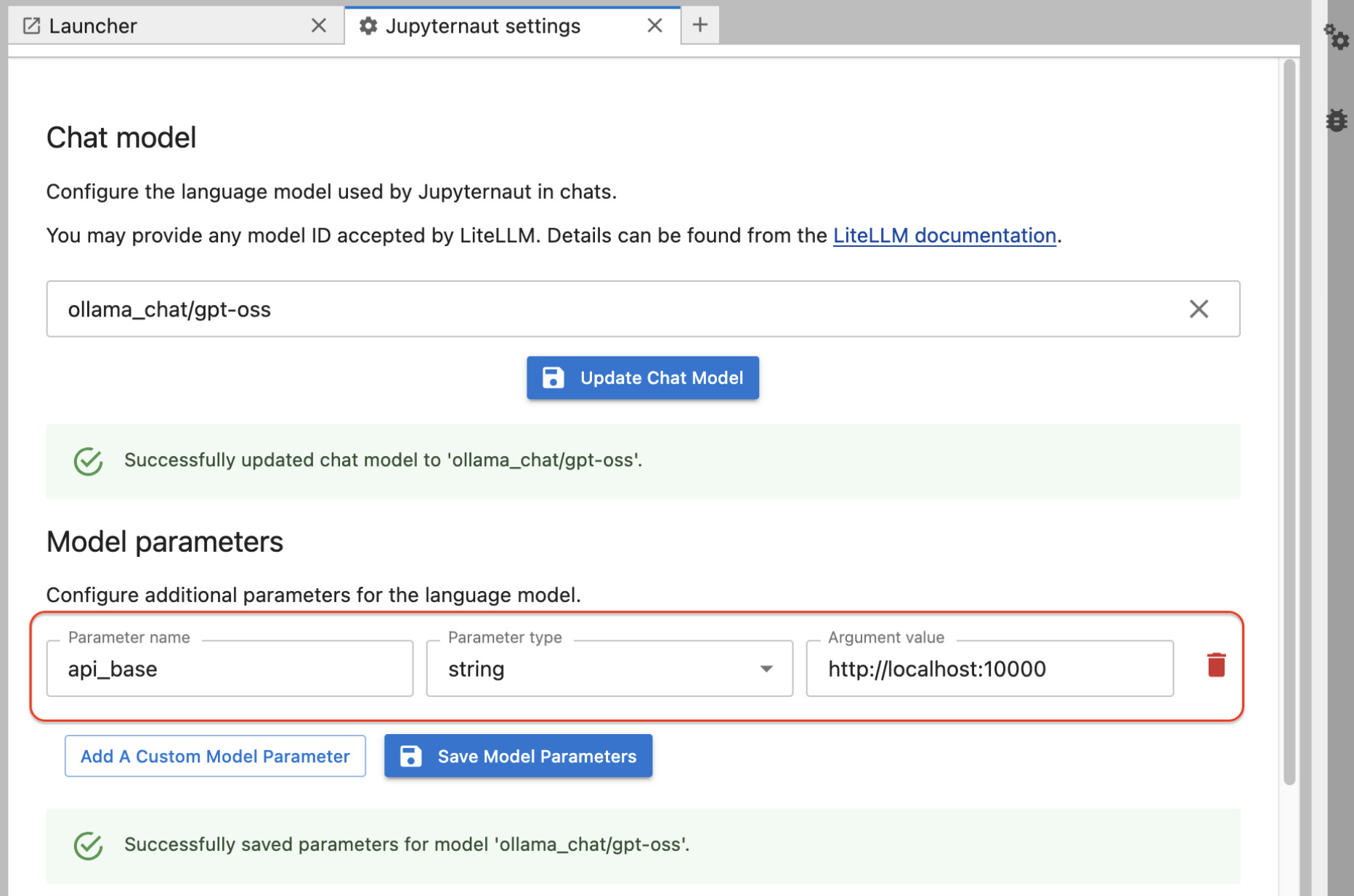Click the plus icon to open a new tab
The image size is (1354, 896).
pos(700,25)
